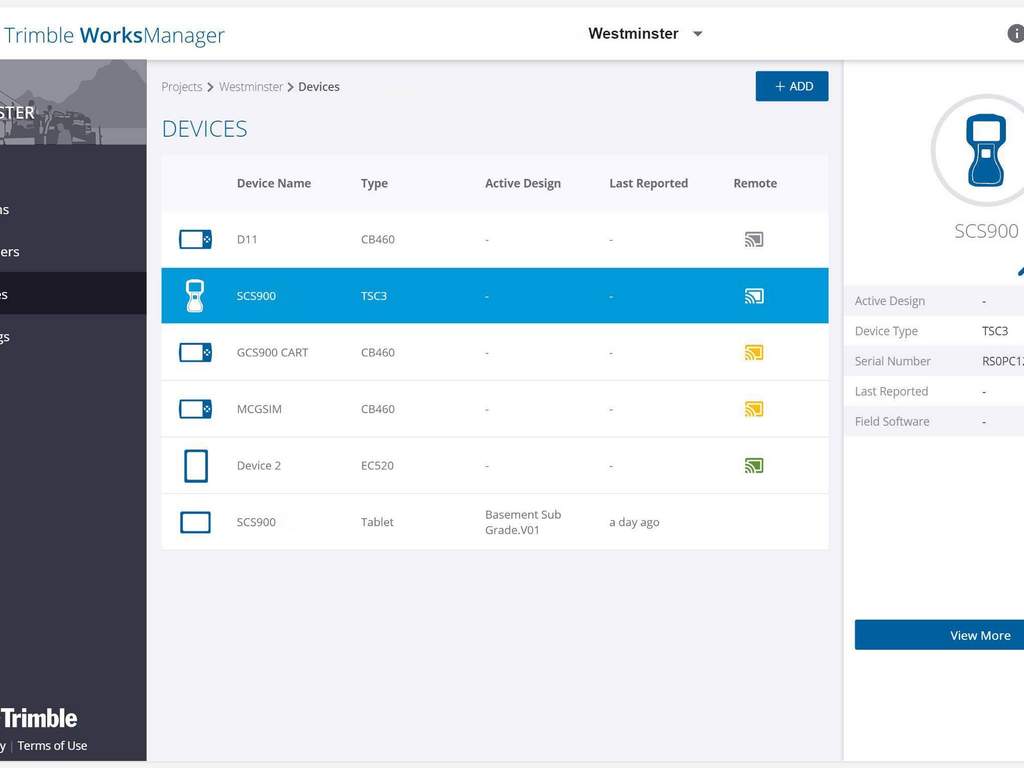Image resolution: width=1024 pixels, height=768 pixels.
Task: Click the EC520 type cell
Action: 377,466
